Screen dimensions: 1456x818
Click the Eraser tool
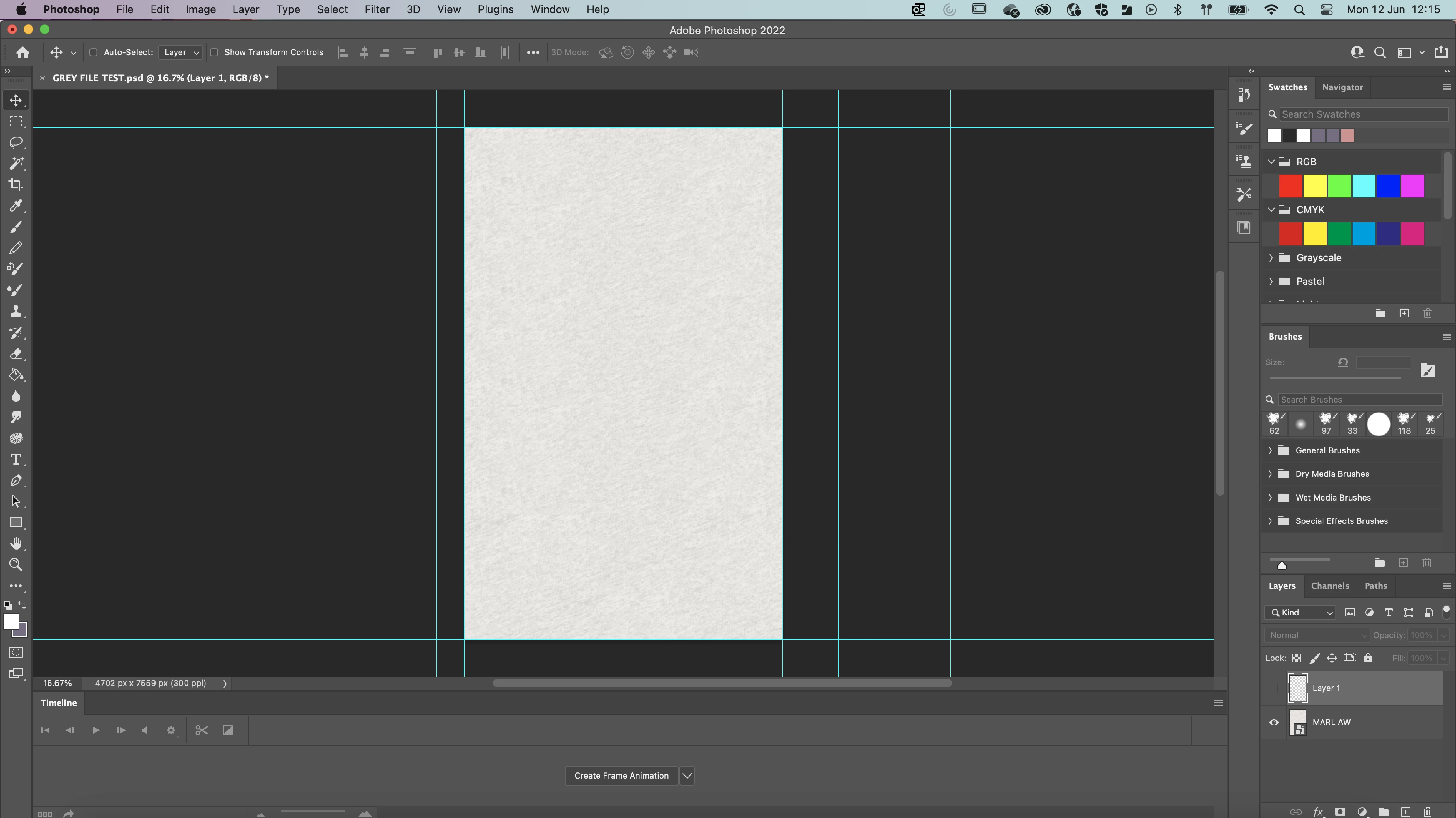click(x=16, y=354)
